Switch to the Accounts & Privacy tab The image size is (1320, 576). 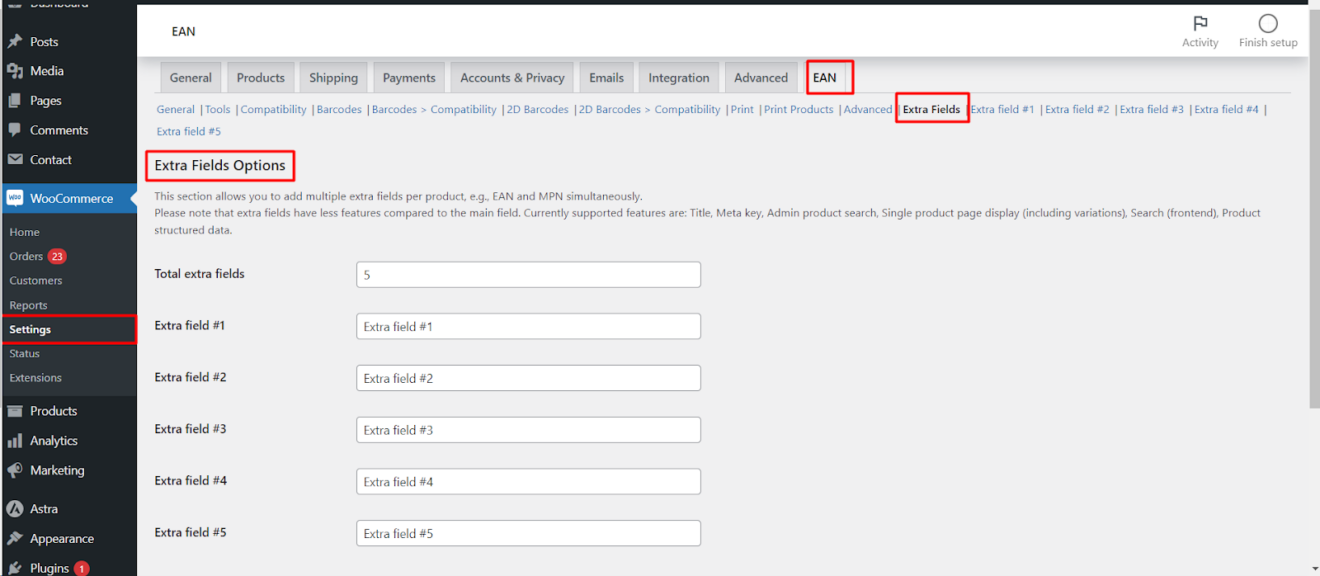coord(511,77)
